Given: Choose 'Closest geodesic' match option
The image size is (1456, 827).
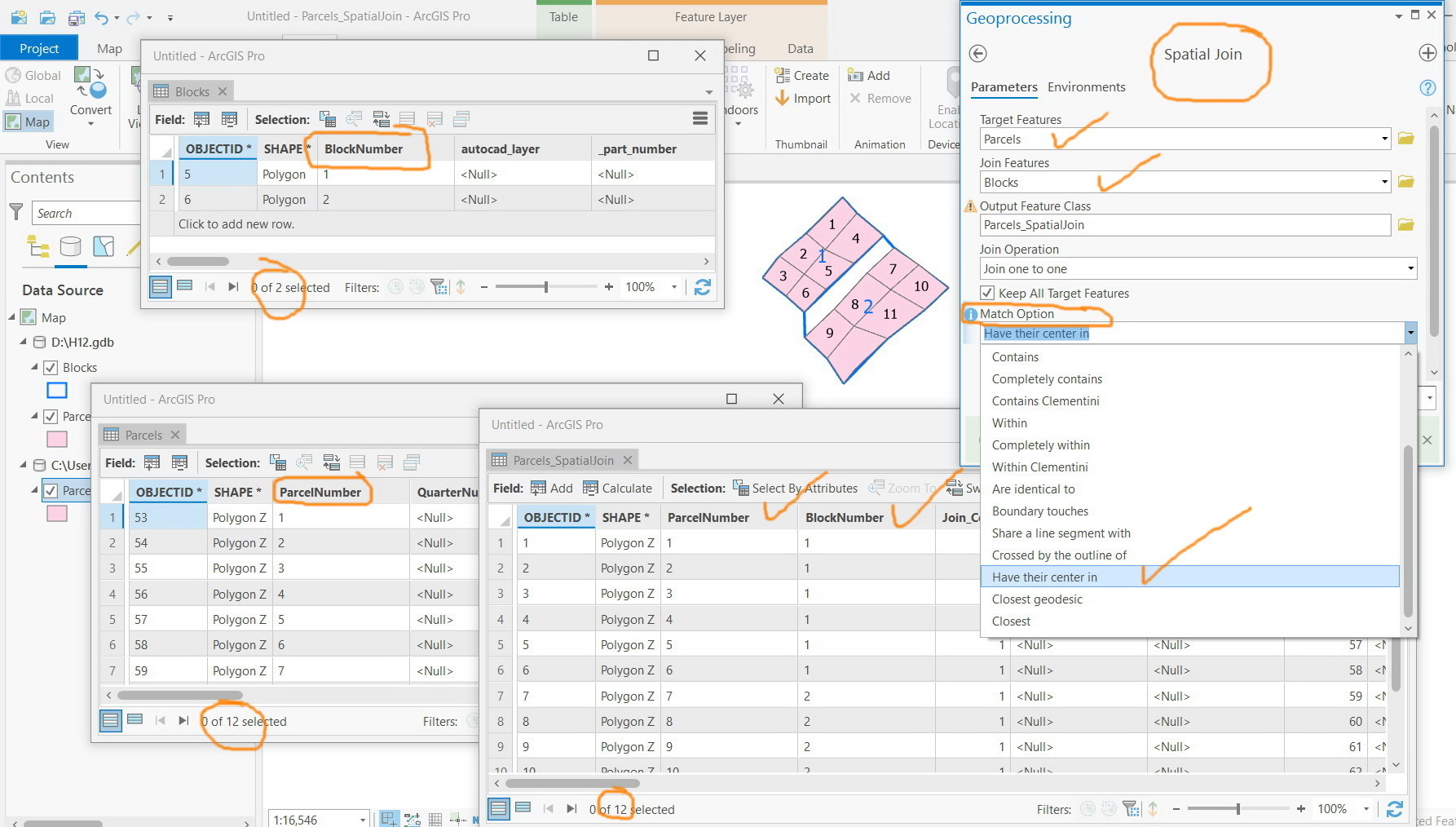Looking at the screenshot, I should 1189,599.
